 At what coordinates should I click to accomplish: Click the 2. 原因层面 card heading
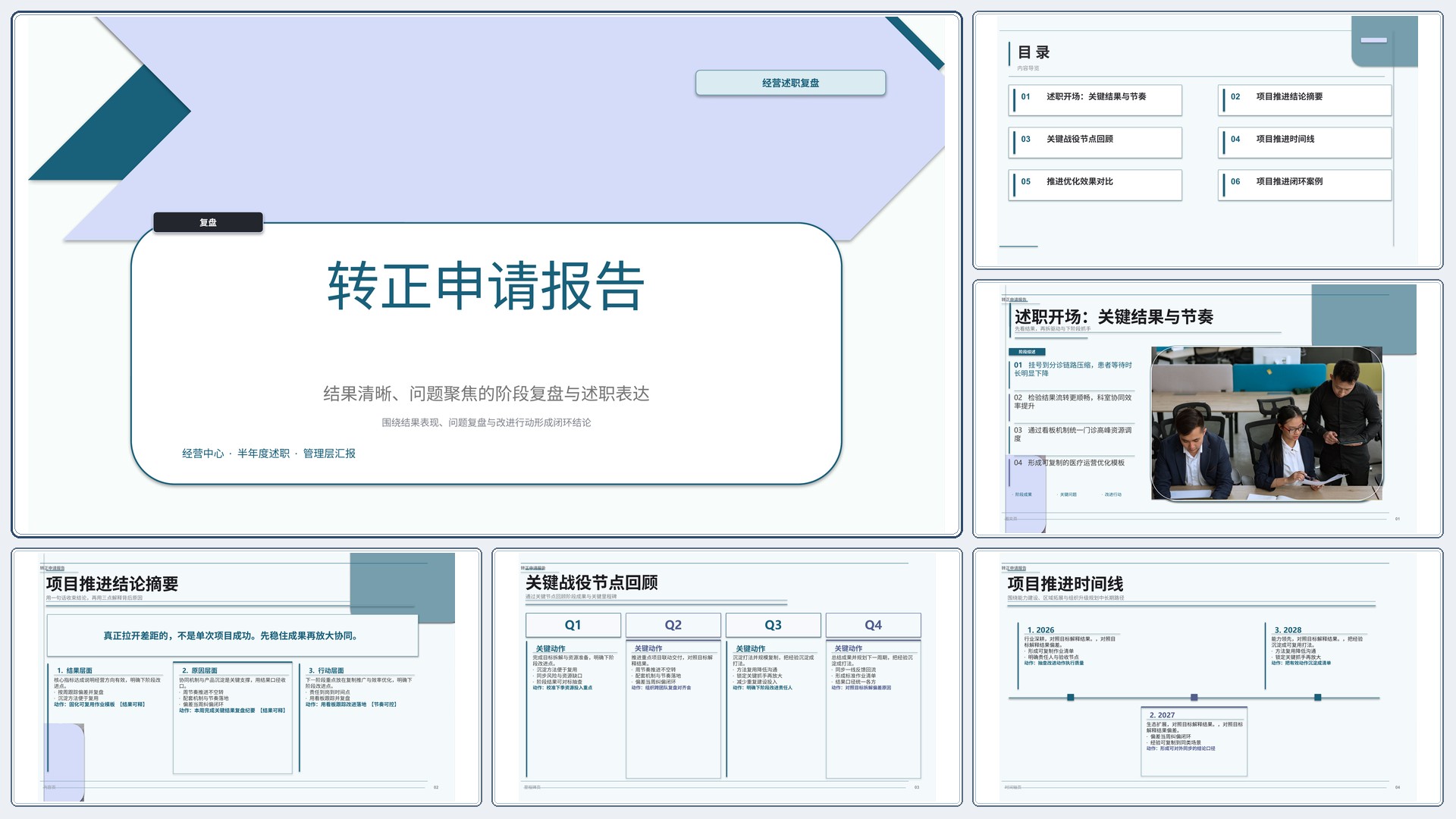tap(199, 670)
